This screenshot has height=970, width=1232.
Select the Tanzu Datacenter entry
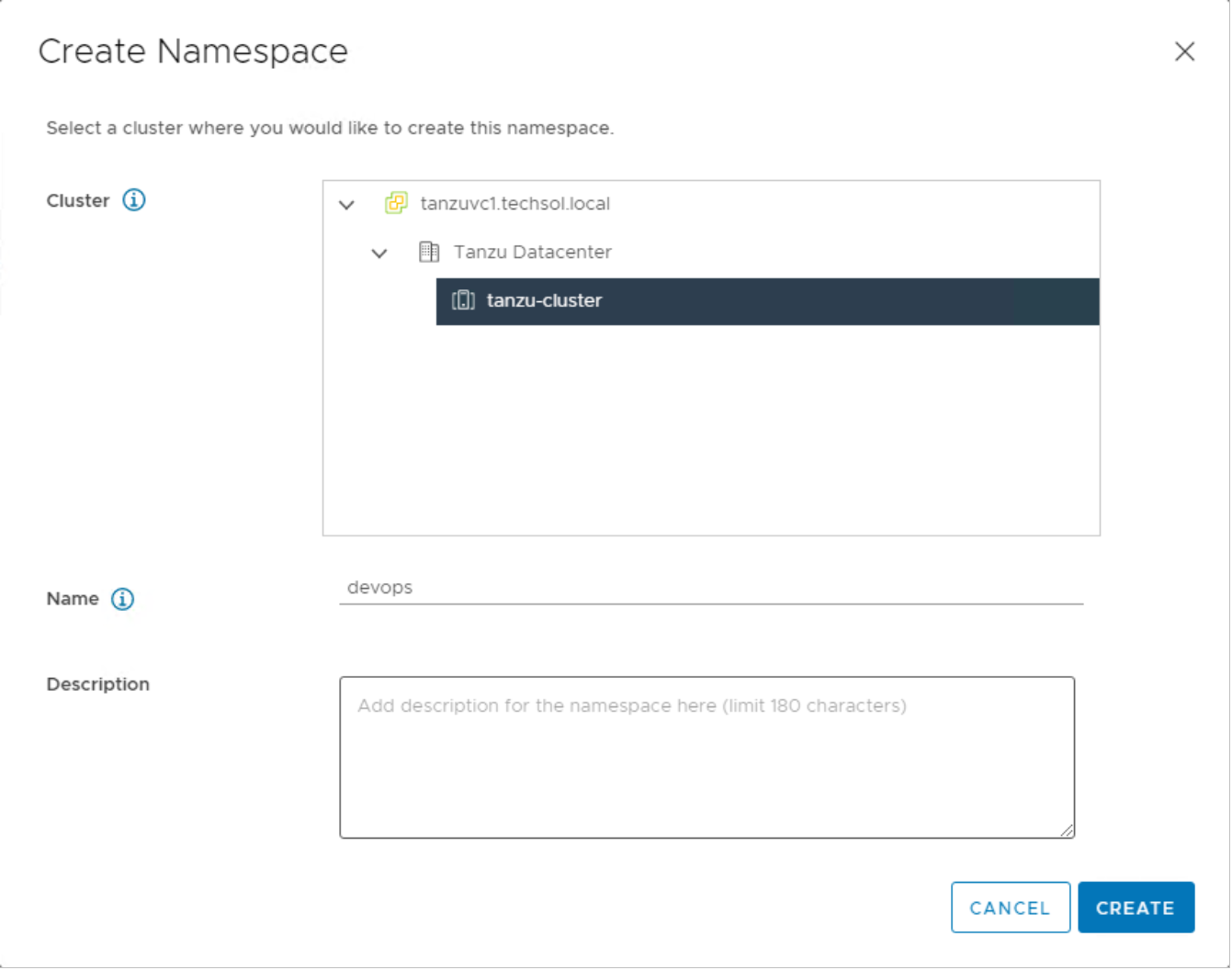pos(533,252)
